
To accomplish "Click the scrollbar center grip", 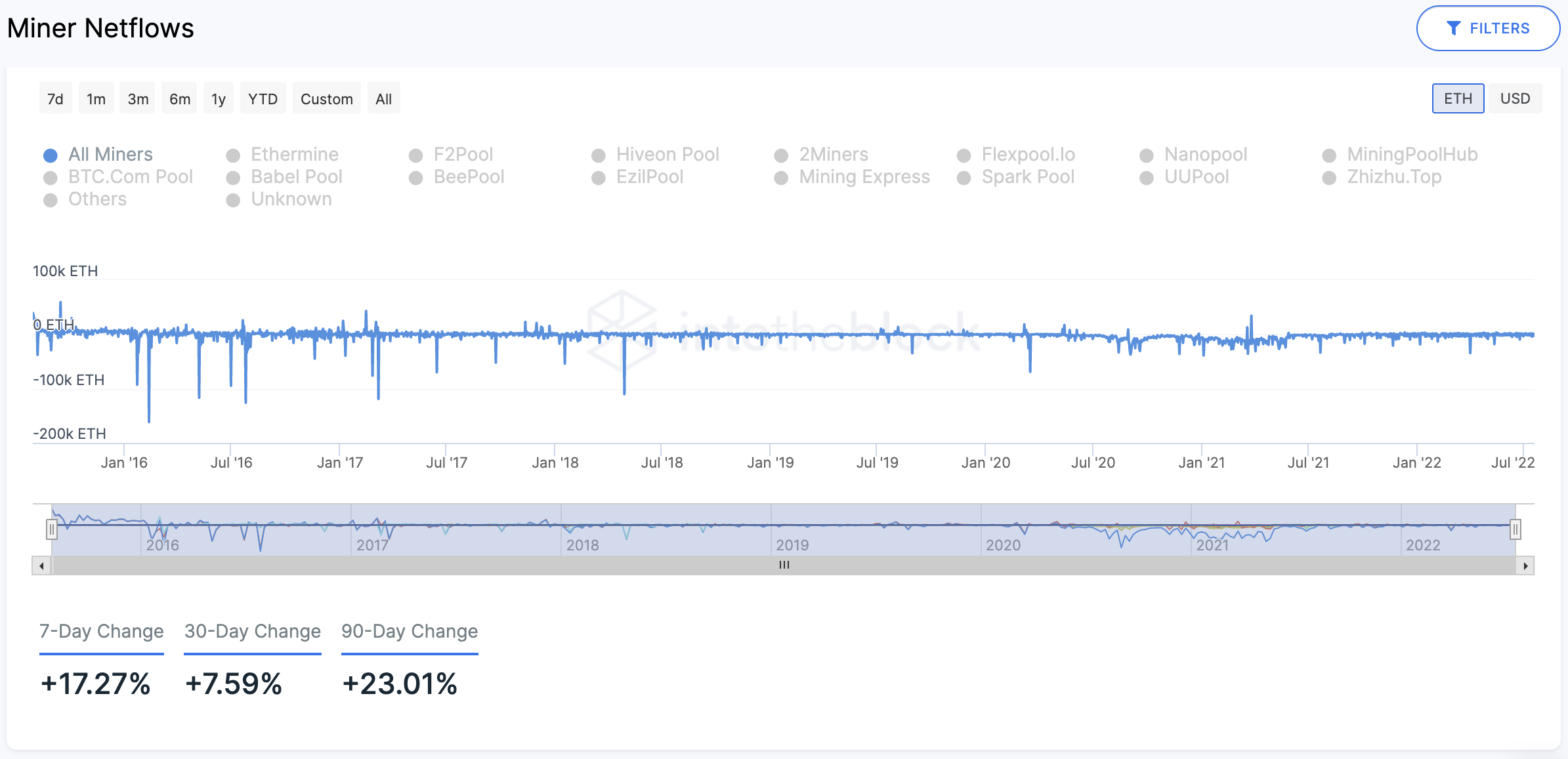I will click(784, 565).
